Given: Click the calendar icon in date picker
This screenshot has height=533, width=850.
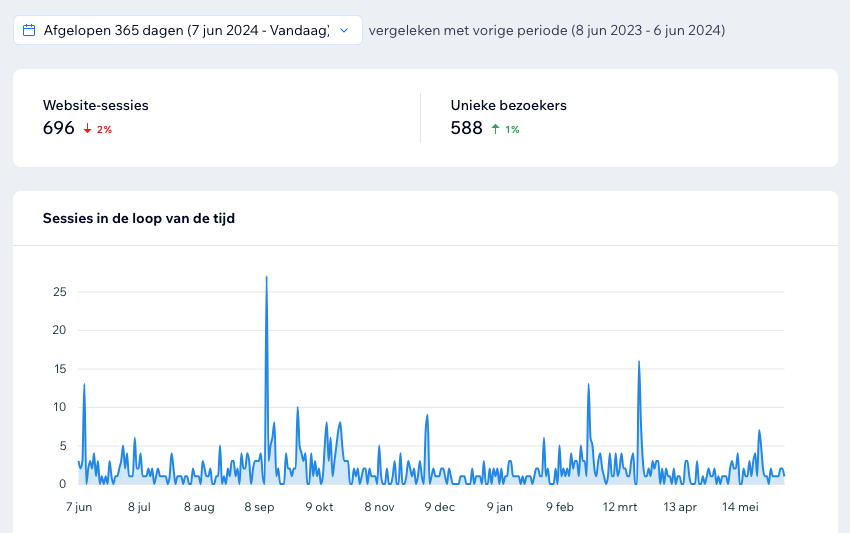Looking at the screenshot, I should [x=29, y=30].
